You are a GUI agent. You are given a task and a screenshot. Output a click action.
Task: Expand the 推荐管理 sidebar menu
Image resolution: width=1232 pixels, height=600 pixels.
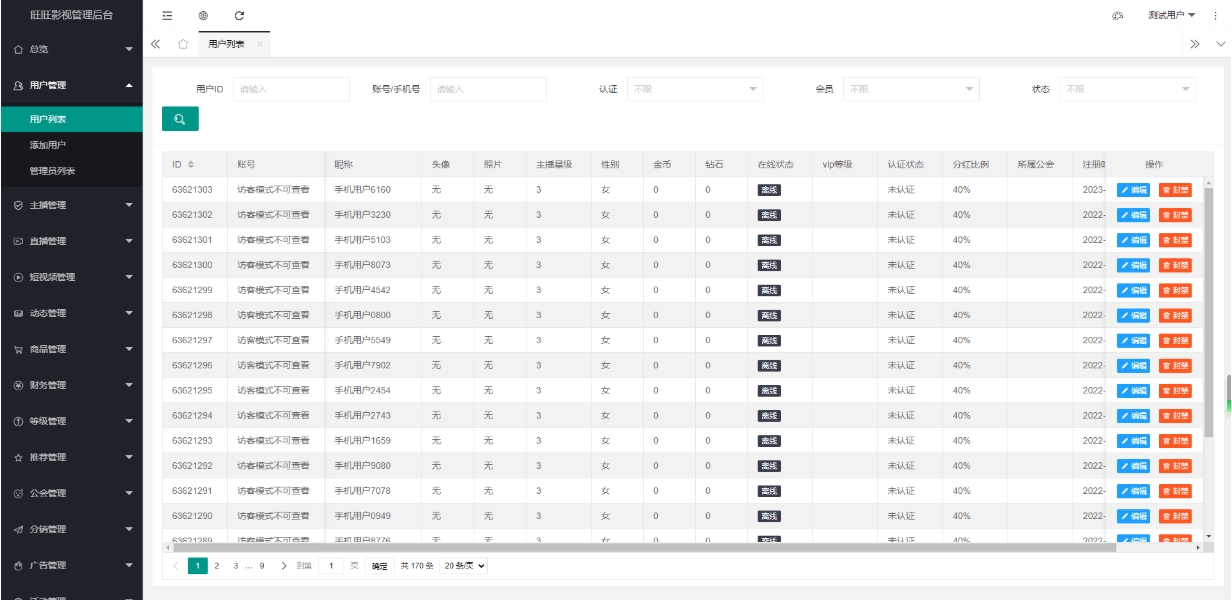(x=71, y=457)
